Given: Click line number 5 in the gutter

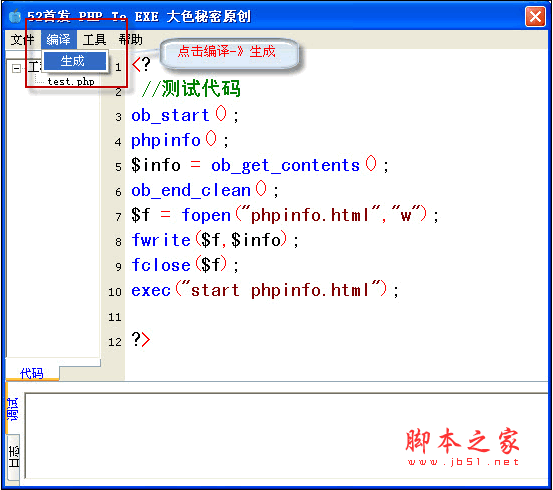Looking at the screenshot, I should [118, 167].
